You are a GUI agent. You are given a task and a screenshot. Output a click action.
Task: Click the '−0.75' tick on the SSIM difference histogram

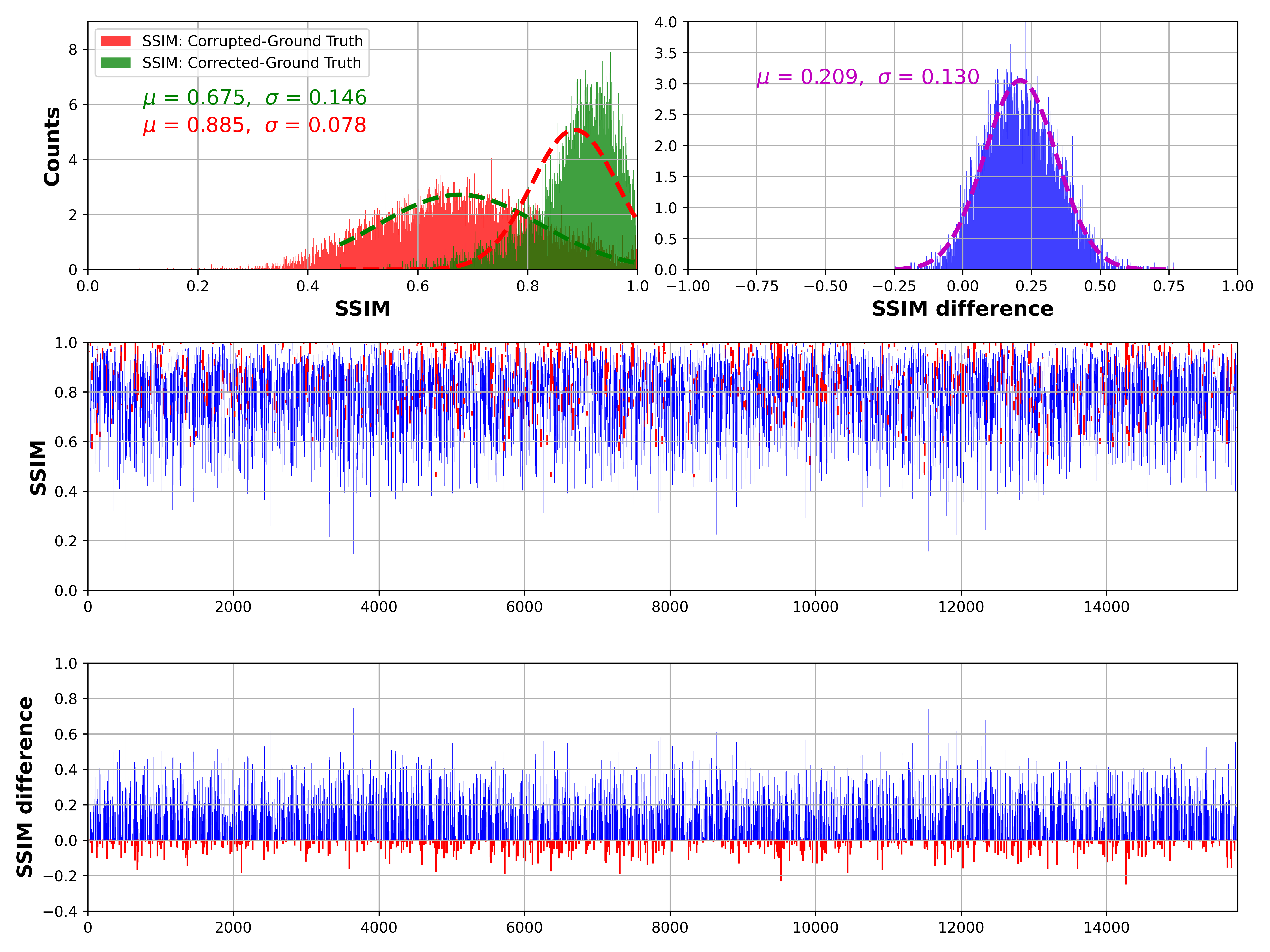click(x=757, y=286)
